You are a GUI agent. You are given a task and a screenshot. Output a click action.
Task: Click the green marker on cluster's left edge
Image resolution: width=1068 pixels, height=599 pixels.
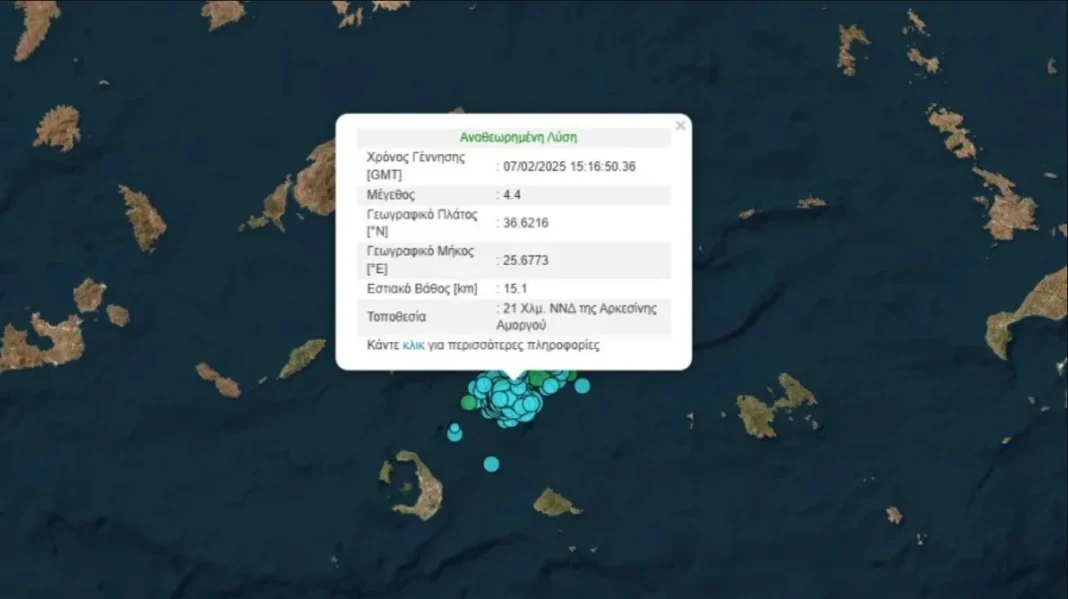[469, 403]
